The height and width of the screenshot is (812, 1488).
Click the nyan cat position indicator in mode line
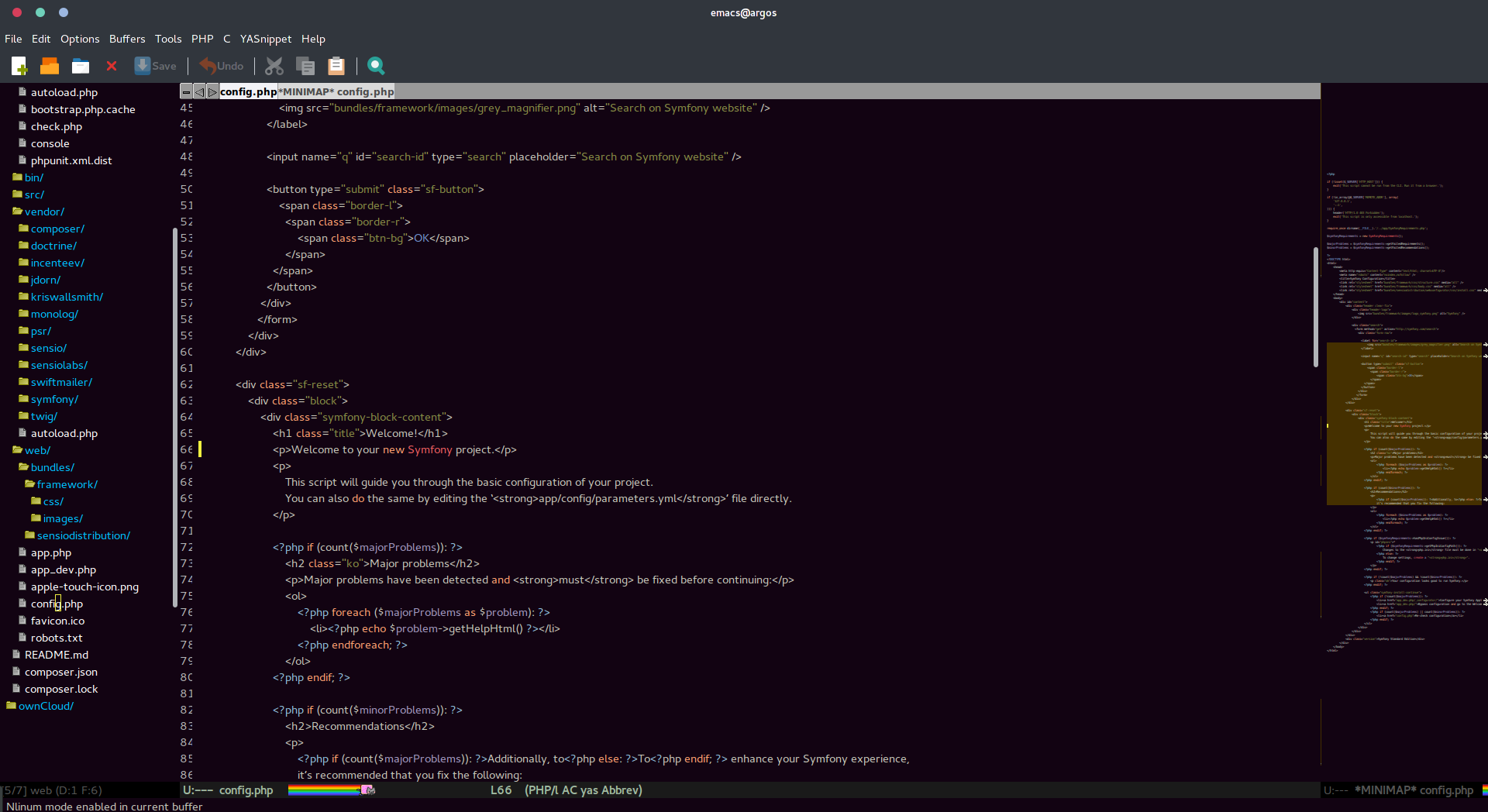(x=368, y=790)
